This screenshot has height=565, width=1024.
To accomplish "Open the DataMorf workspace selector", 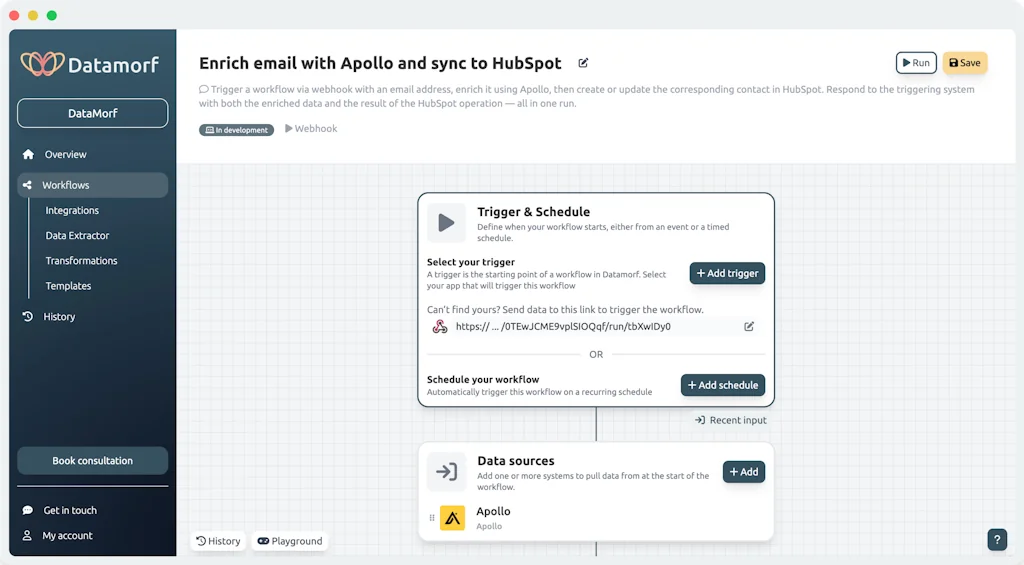I will [92, 113].
